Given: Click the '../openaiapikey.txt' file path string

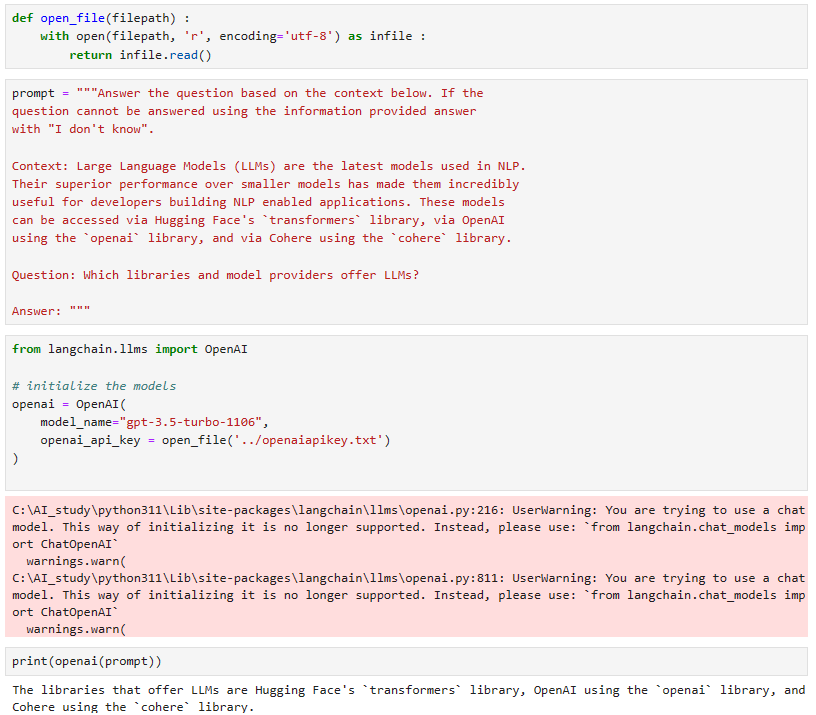Looking at the screenshot, I should [x=308, y=440].
